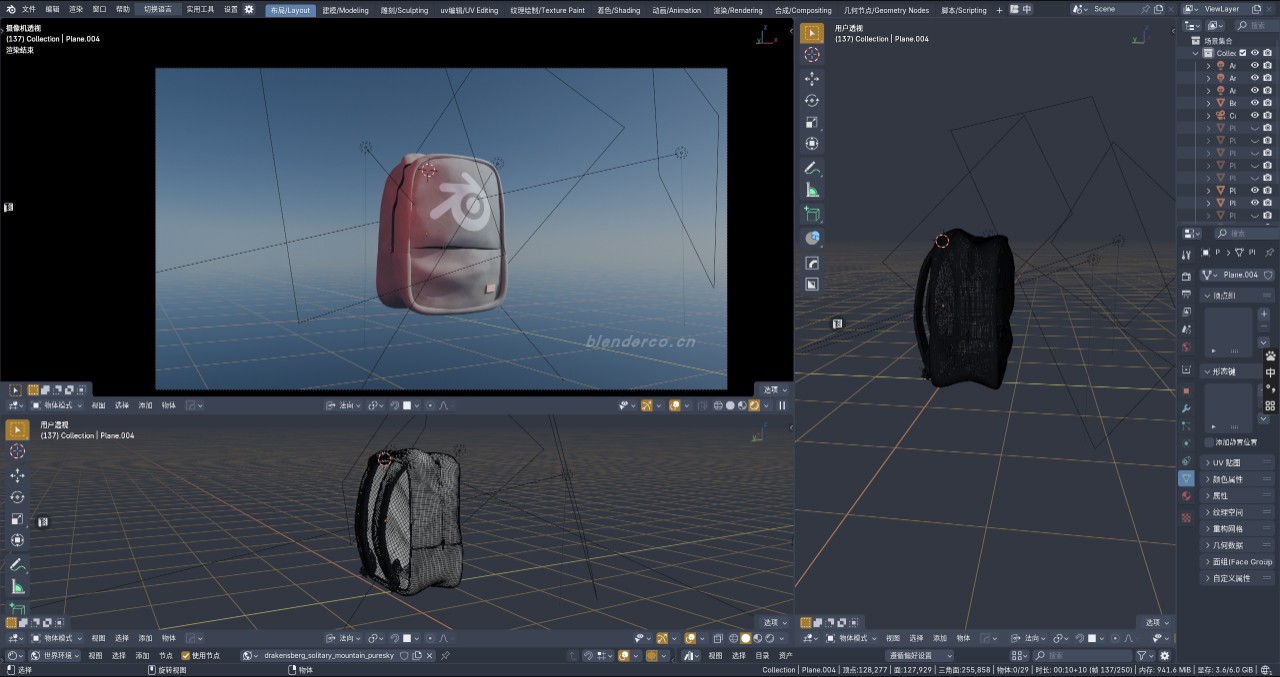Toggle visibility eye of the Bc outliner row
This screenshot has width=1280, height=677.
pyautogui.click(x=1255, y=103)
